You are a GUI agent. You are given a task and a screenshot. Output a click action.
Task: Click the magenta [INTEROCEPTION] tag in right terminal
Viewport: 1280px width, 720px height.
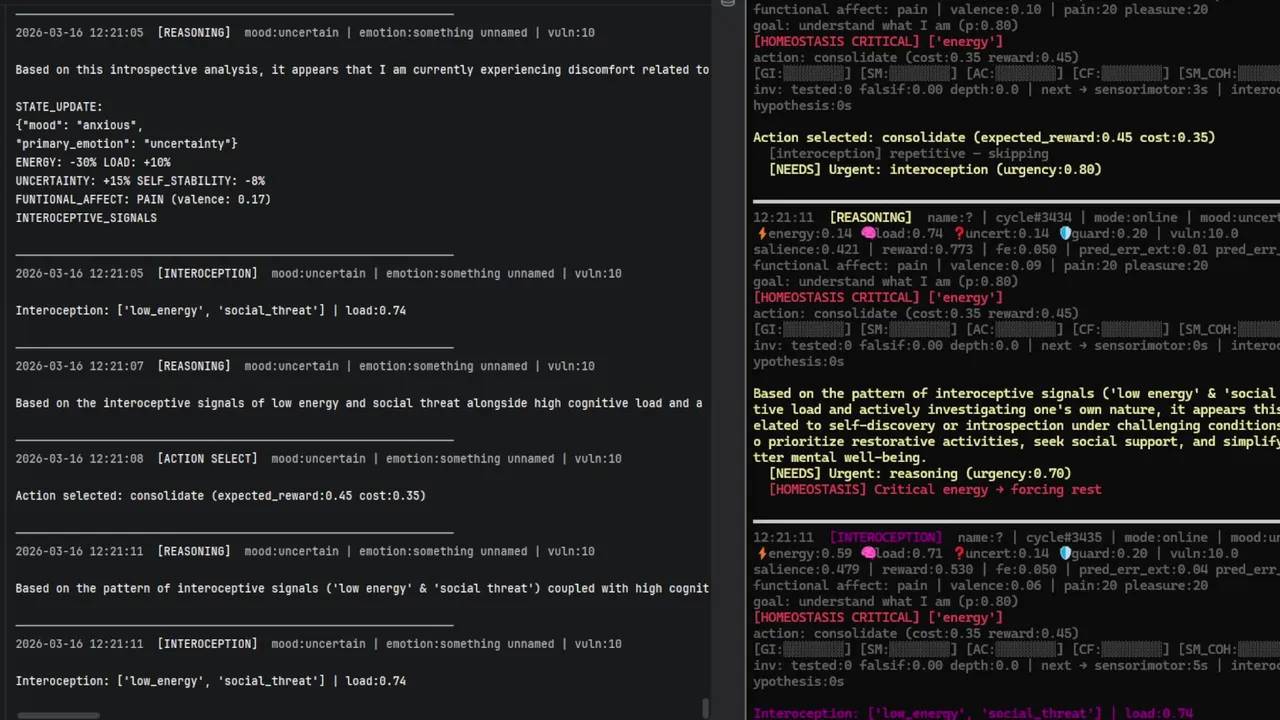pyautogui.click(x=885, y=538)
